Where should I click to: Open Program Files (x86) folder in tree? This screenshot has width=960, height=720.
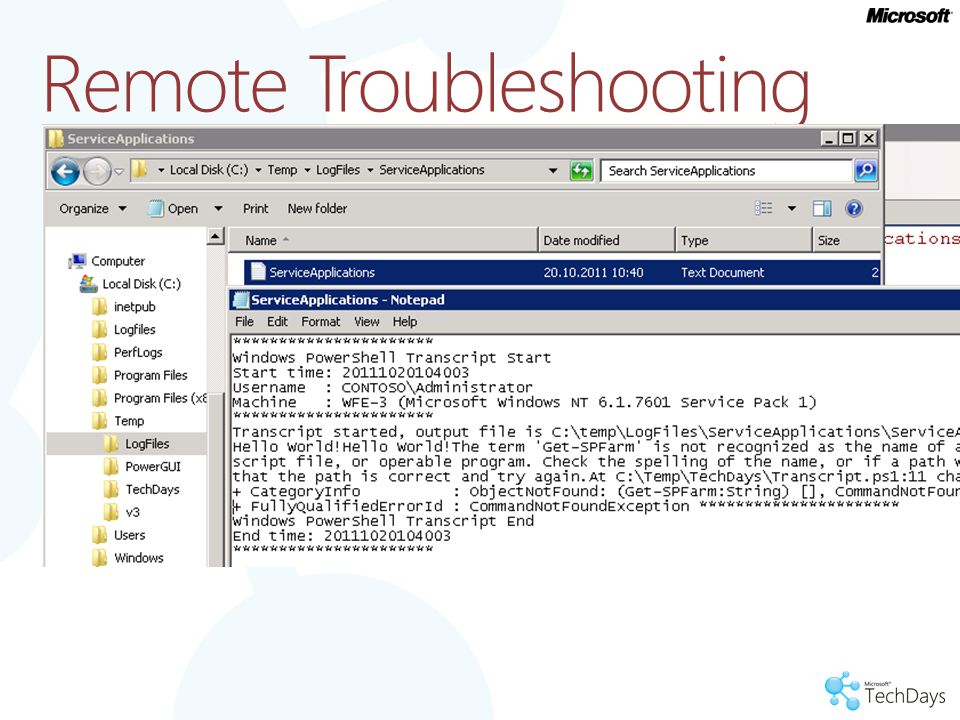(149, 398)
